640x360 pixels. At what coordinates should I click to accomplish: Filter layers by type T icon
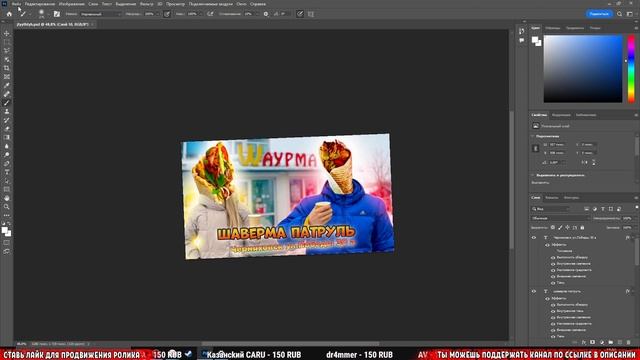(x=603, y=209)
